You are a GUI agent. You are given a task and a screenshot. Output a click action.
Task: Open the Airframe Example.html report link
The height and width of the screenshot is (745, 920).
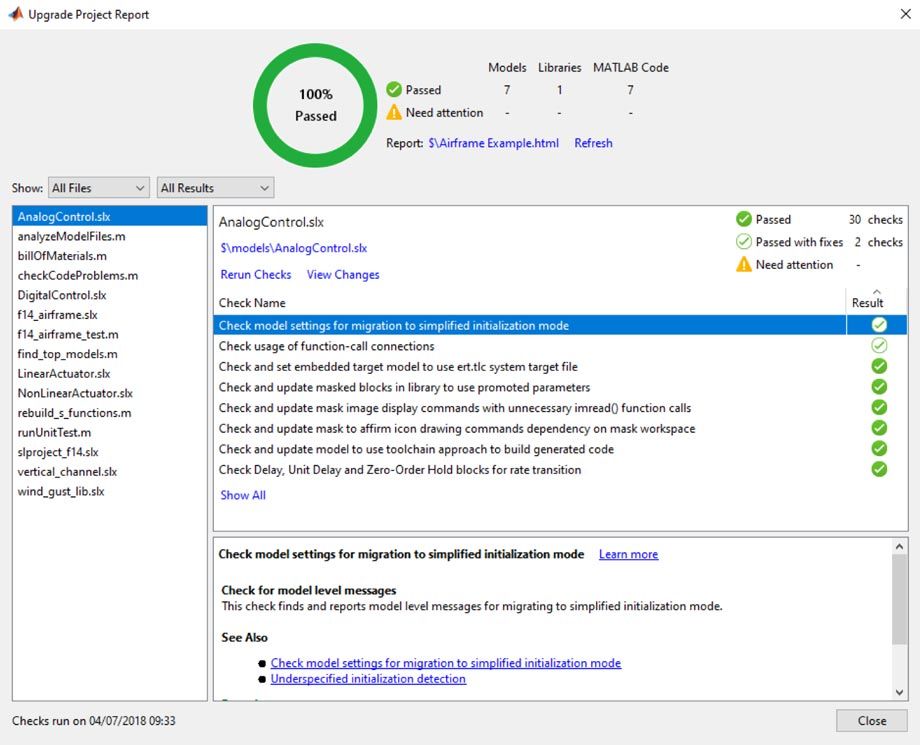[x=493, y=143]
